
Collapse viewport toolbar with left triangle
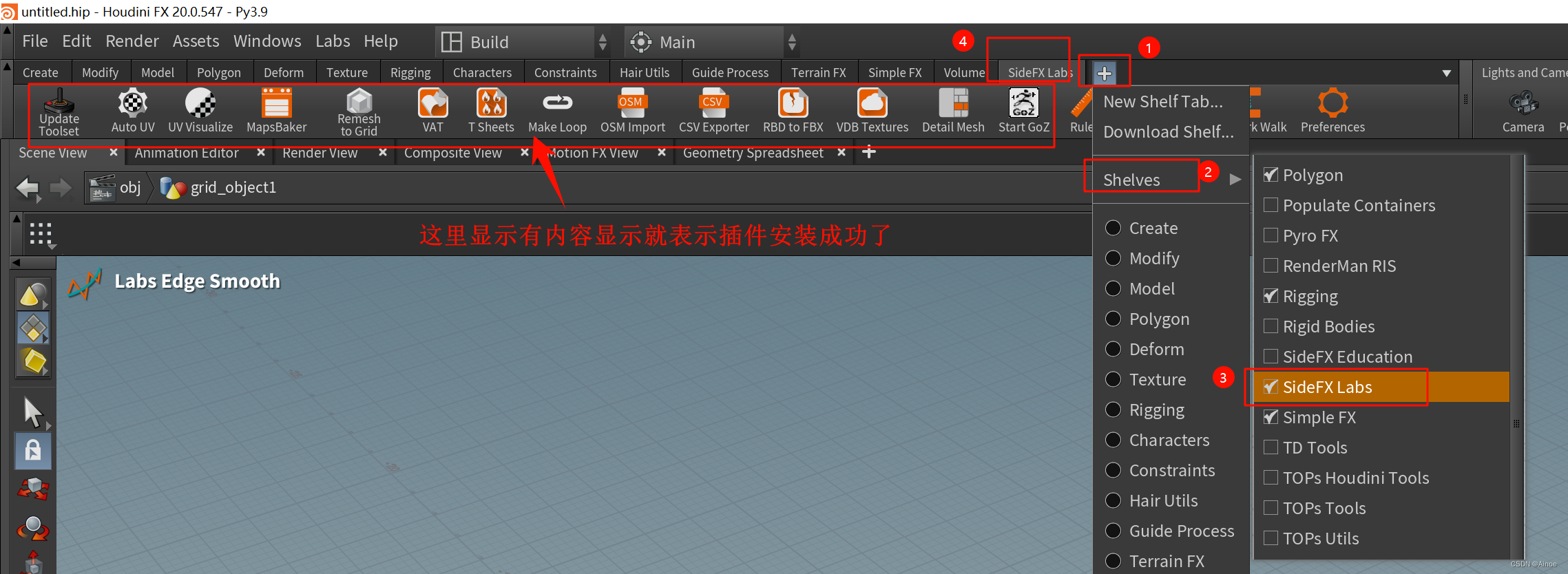[16, 262]
